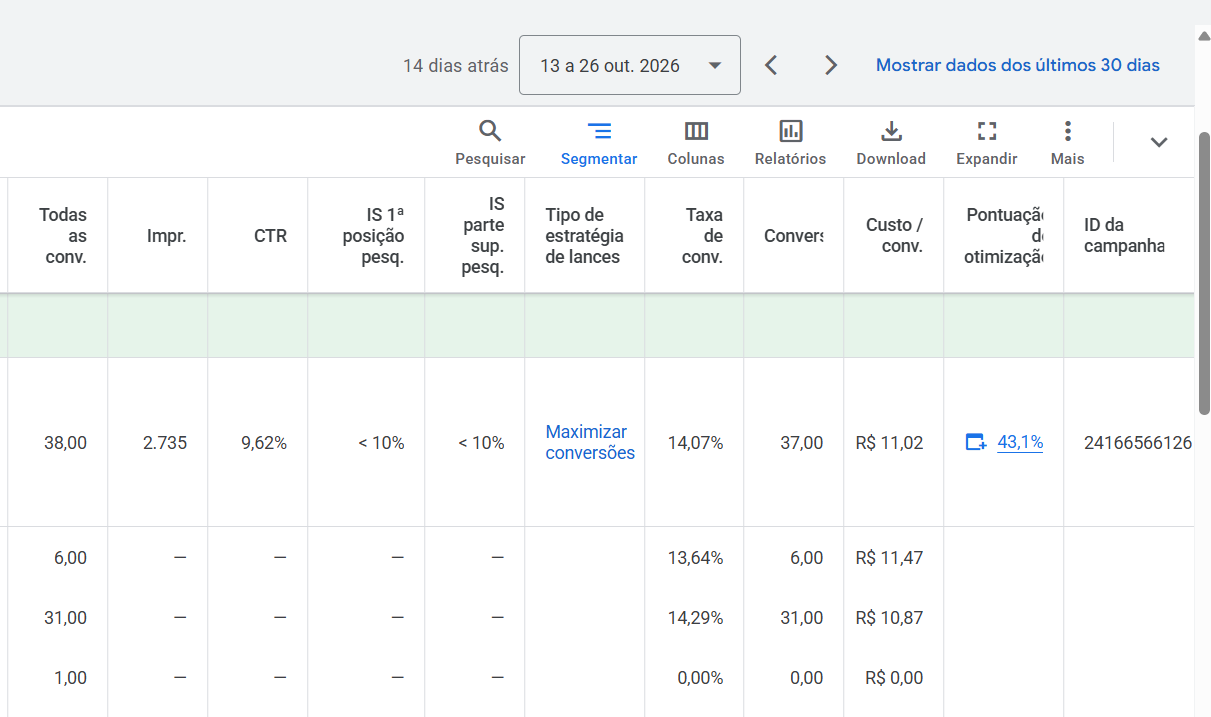Open the 43,1% optimization score link
The image size is (1211, 717).
tap(1020, 442)
